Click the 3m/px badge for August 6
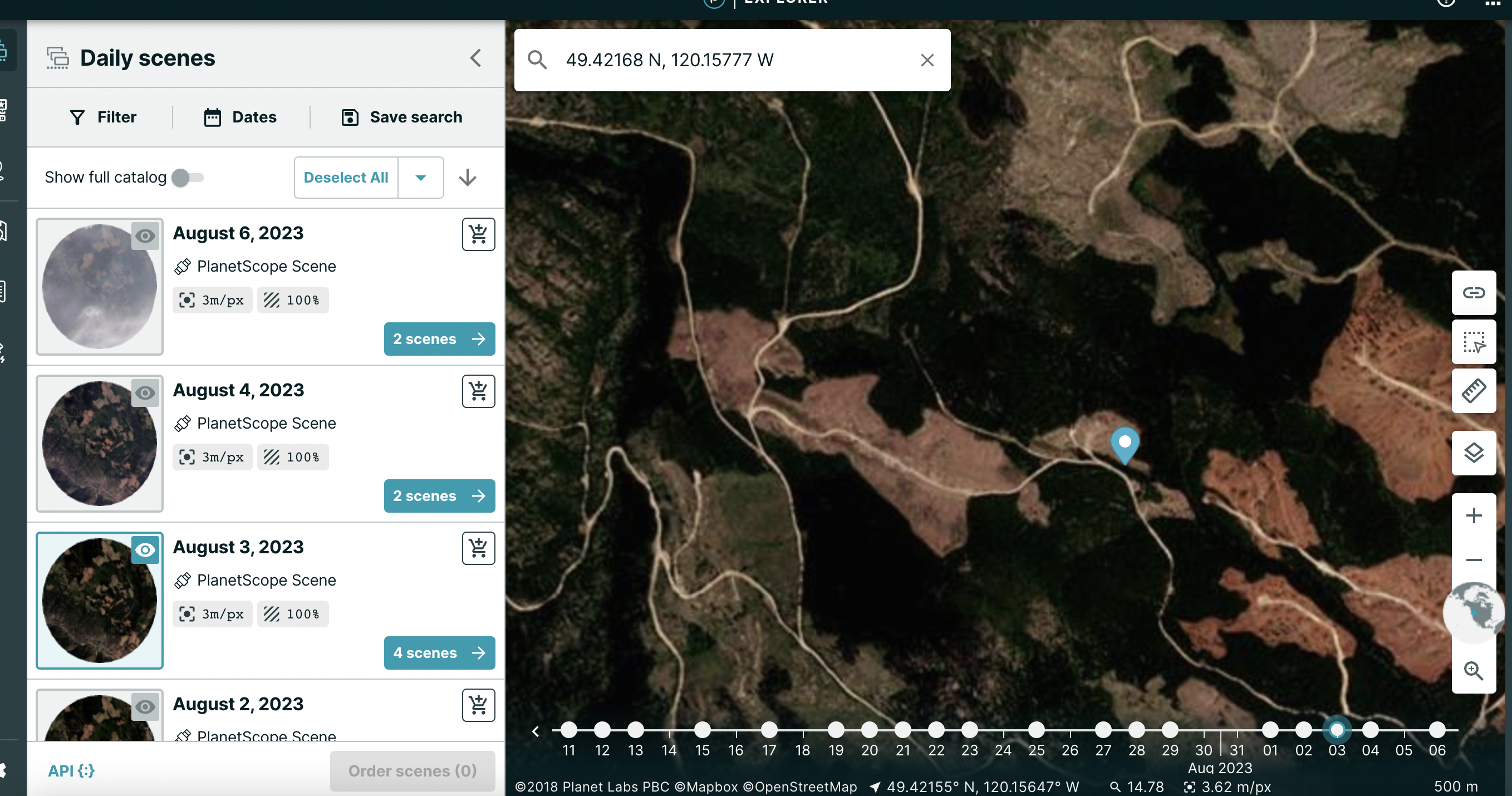 point(213,300)
